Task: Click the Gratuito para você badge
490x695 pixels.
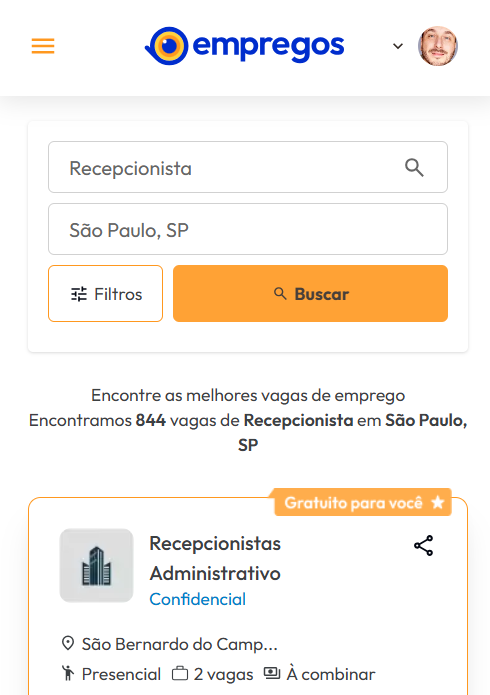Action: (363, 503)
